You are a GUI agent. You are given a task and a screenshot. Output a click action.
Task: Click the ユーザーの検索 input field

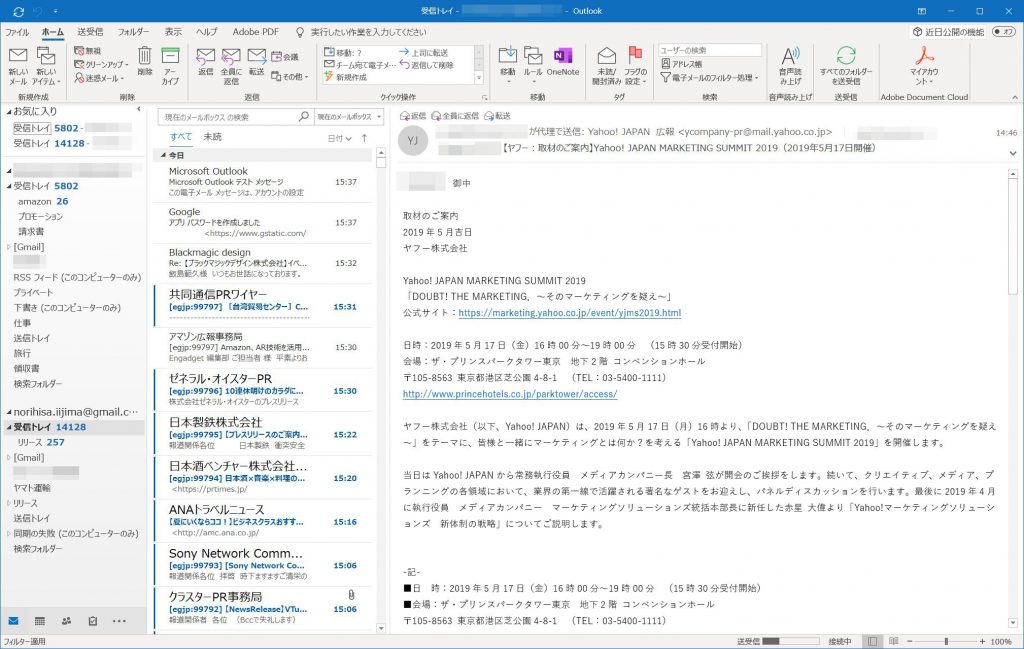pyautogui.click(x=710, y=50)
